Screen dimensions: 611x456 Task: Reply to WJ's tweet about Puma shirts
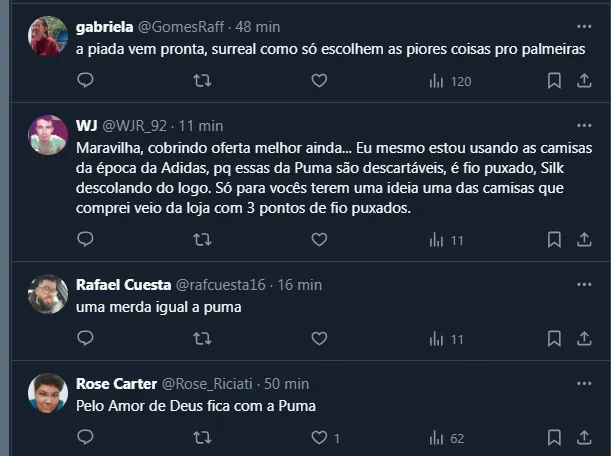(85, 239)
